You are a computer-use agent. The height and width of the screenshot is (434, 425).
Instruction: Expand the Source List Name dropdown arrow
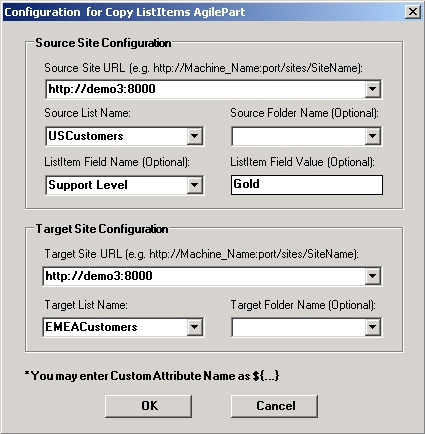tap(194, 136)
